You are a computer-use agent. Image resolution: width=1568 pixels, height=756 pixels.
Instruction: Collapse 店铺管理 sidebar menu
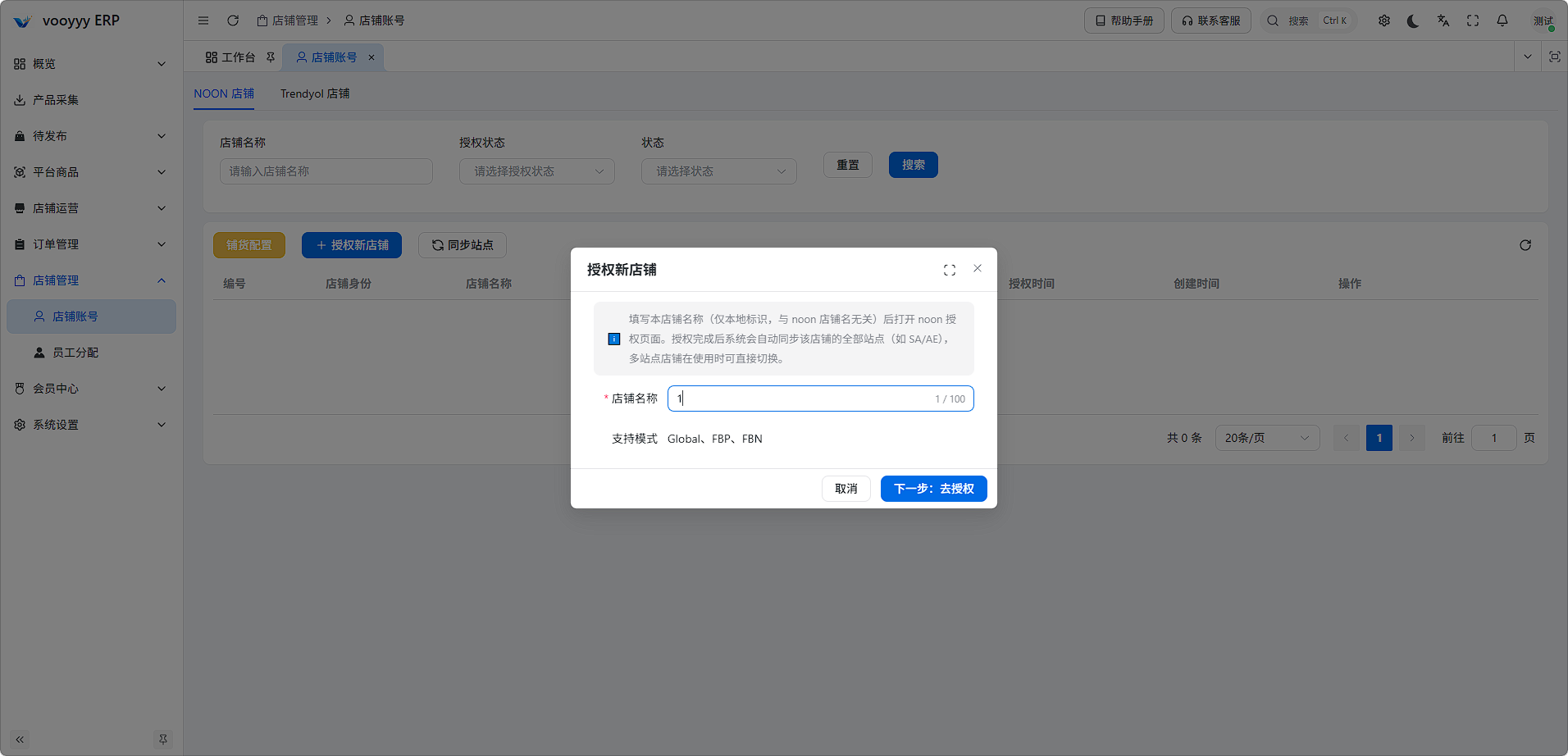click(91, 280)
